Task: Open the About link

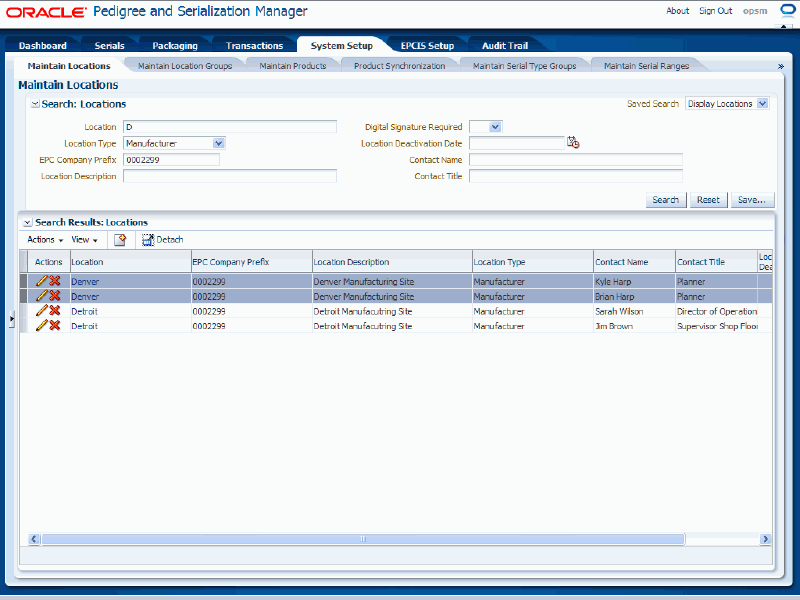Action: click(677, 11)
